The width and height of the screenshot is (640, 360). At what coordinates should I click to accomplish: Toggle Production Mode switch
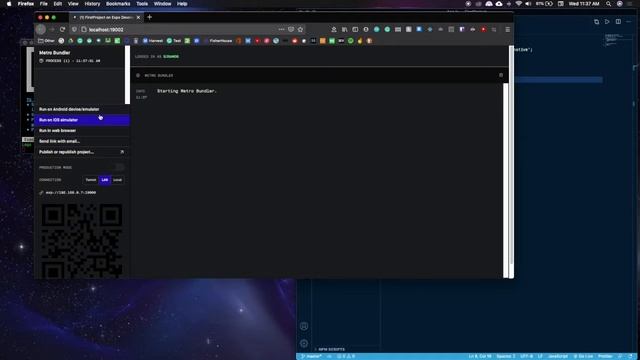tap(120, 167)
